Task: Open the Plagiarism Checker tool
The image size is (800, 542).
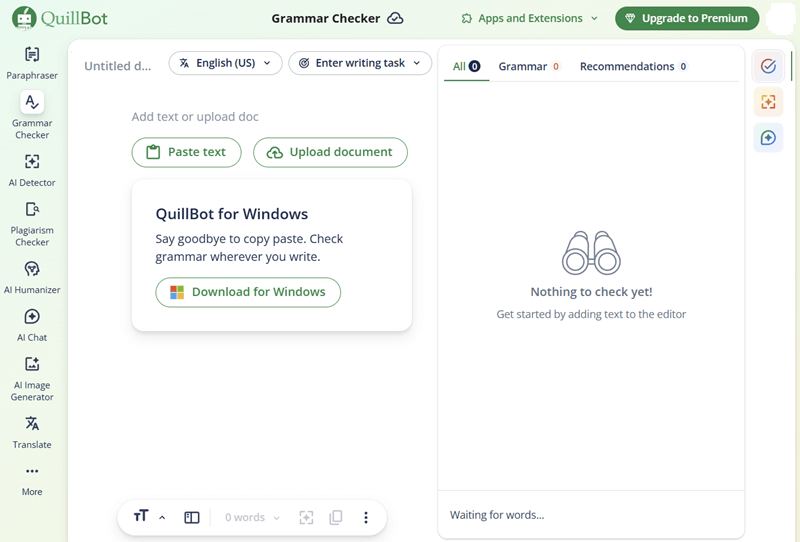Action: pyautogui.click(x=32, y=225)
